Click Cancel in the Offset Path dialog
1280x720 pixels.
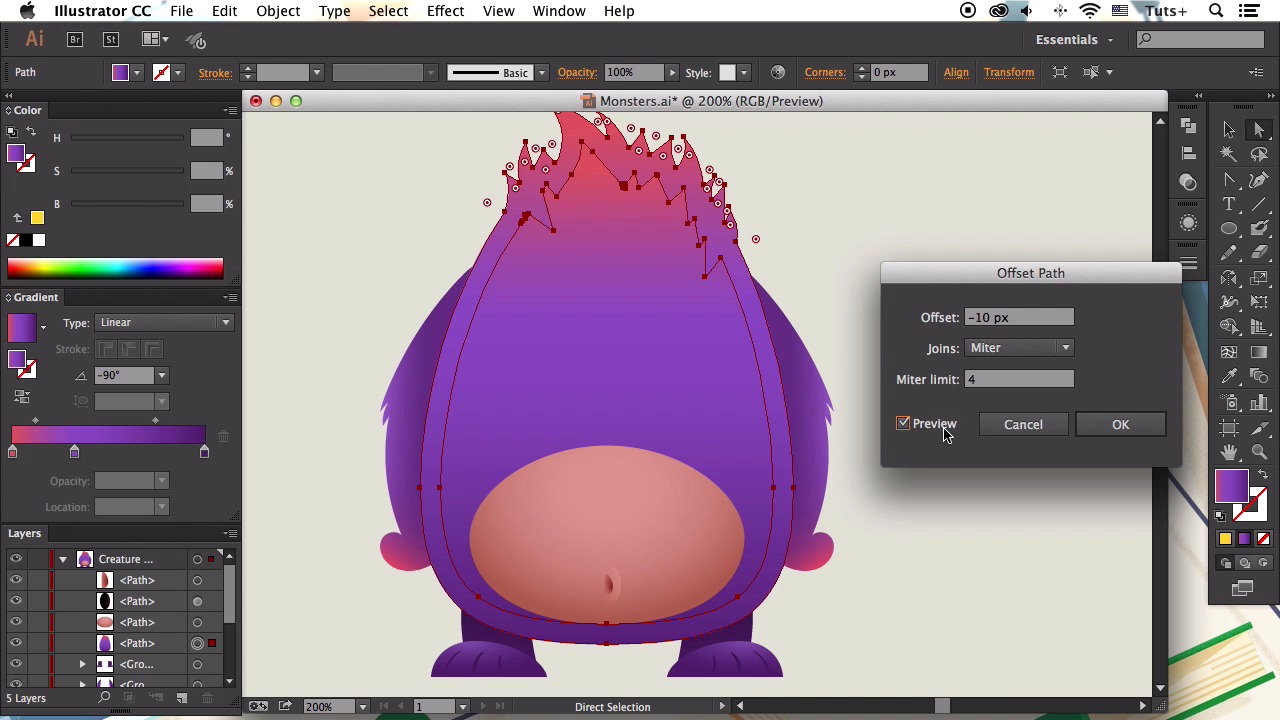click(1023, 425)
